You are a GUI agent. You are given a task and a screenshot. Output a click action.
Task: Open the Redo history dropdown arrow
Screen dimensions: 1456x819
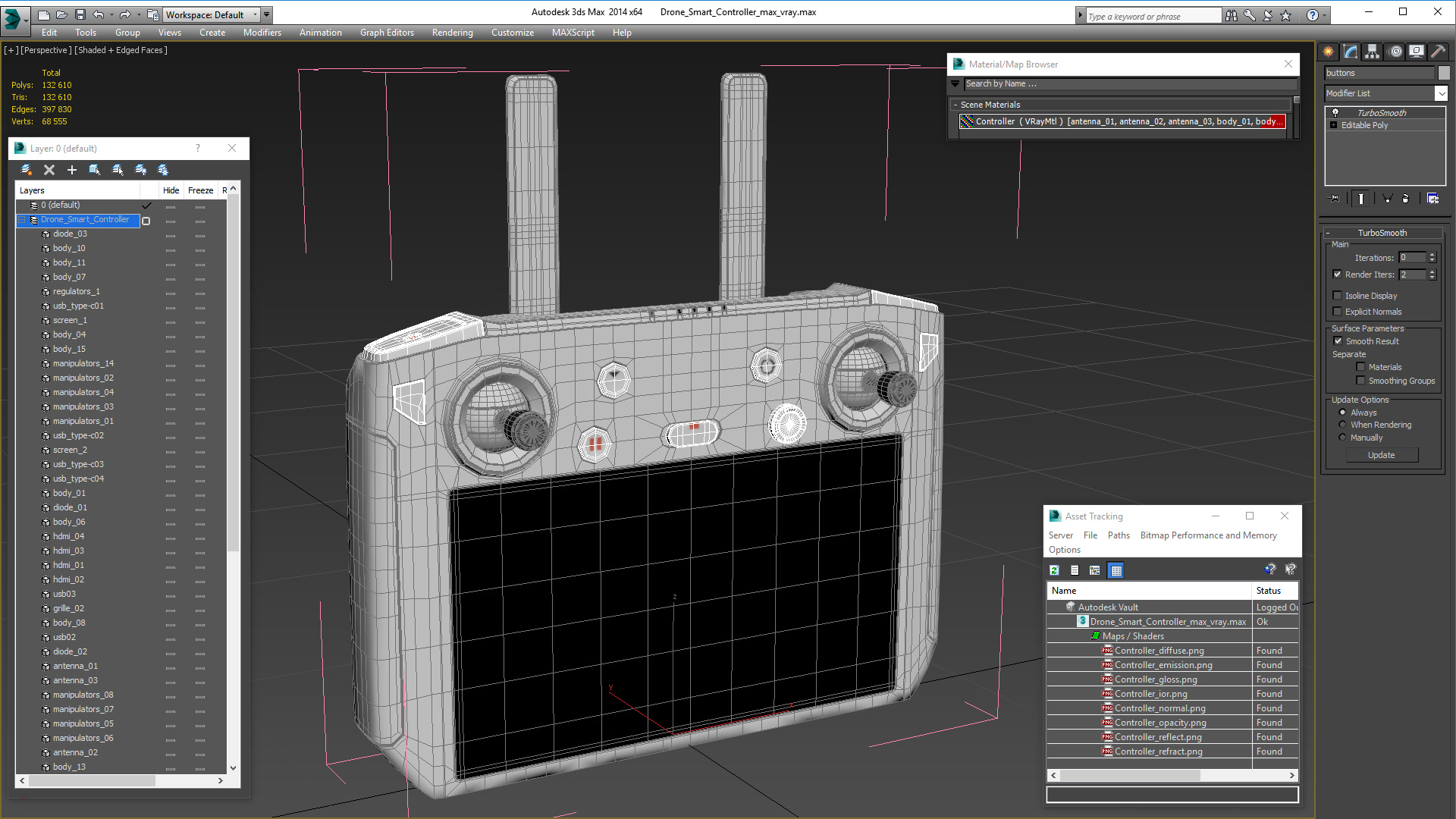pyautogui.click(x=138, y=14)
